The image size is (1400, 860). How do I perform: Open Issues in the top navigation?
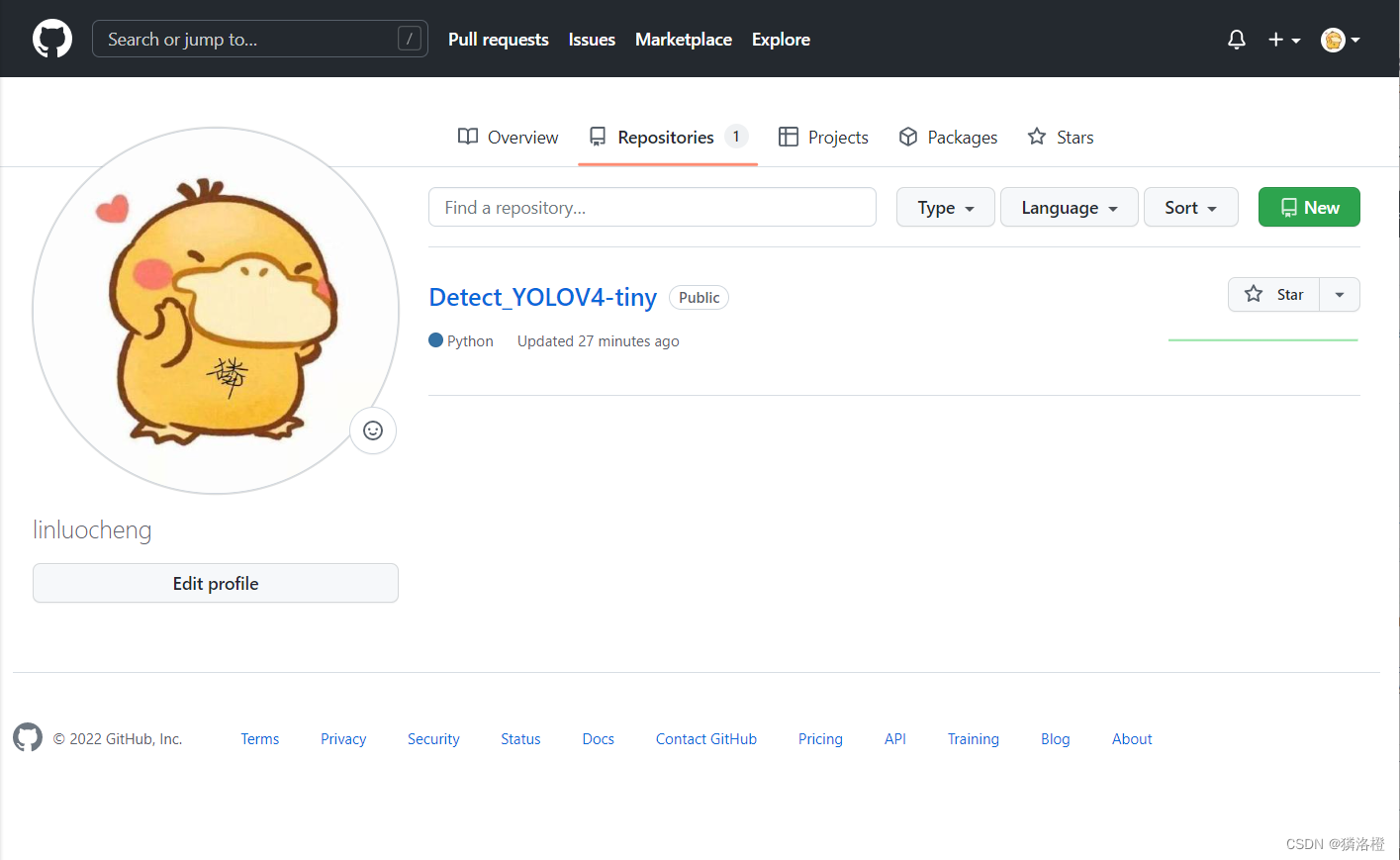(592, 40)
